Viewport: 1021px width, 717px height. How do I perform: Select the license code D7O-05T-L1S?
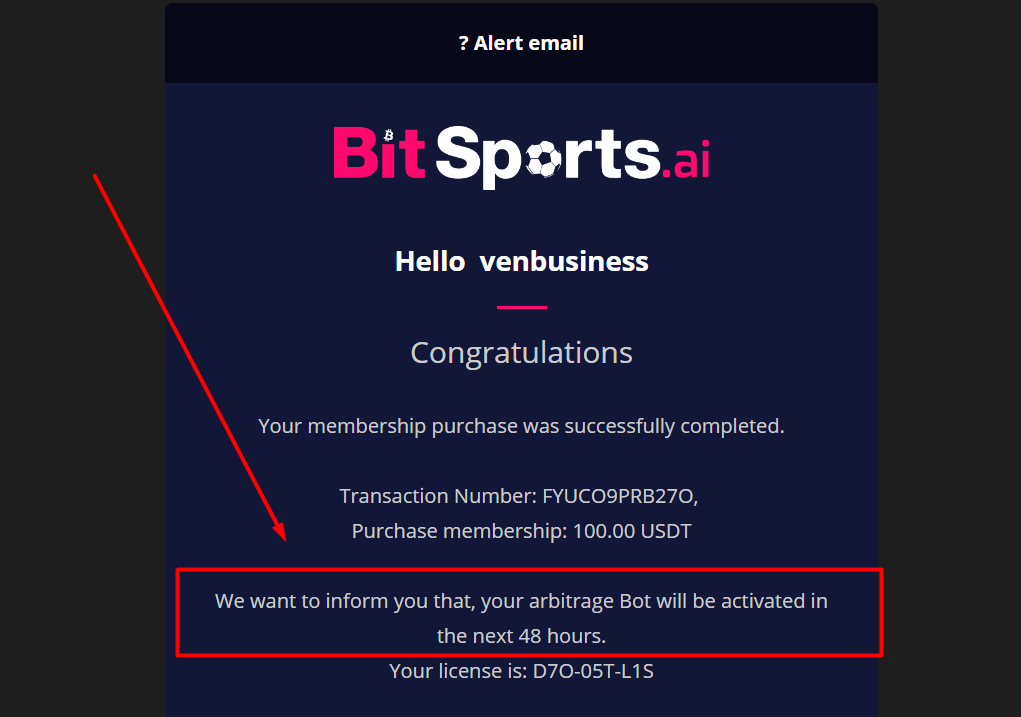[x=591, y=671]
